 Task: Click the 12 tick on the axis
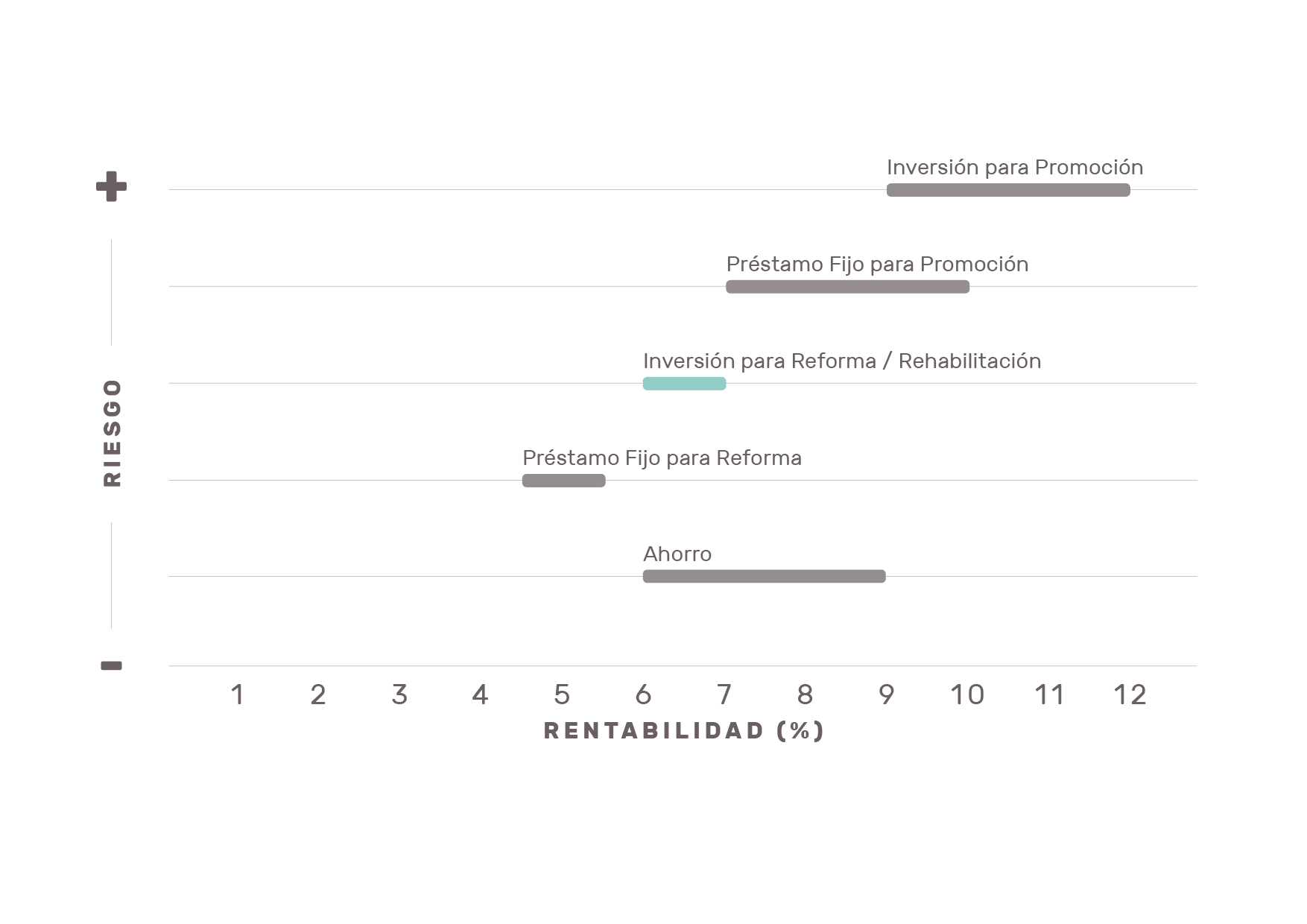pyautogui.click(x=1130, y=695)
